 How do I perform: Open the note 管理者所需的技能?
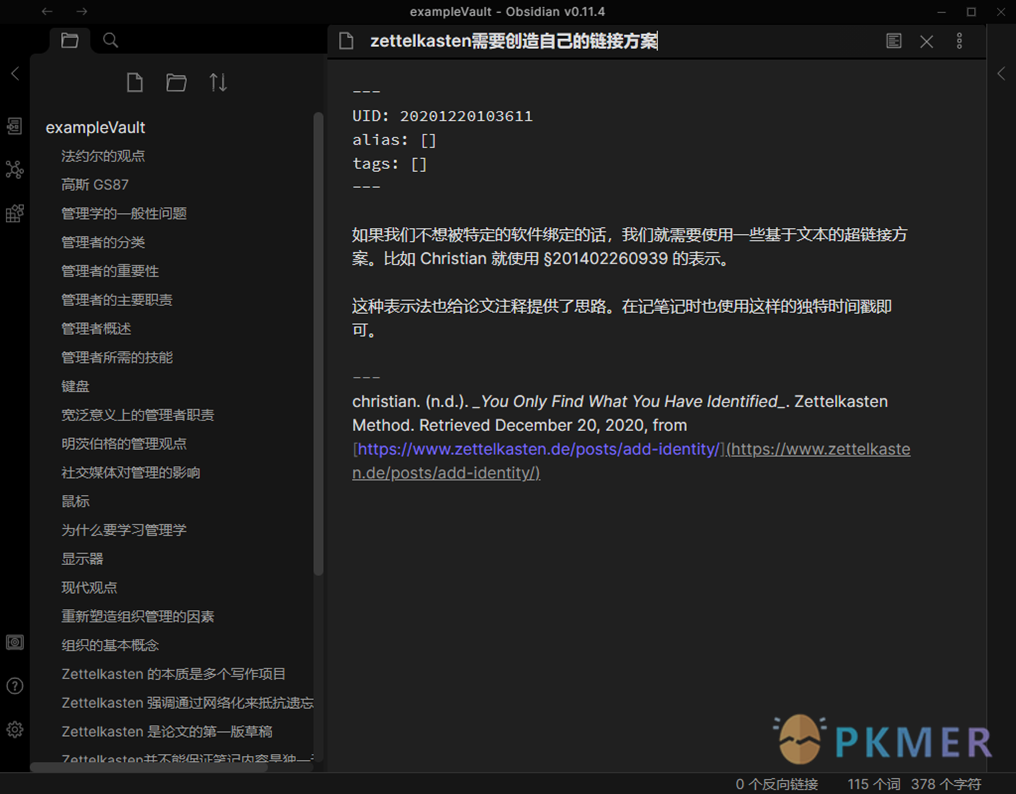[117, 358]
